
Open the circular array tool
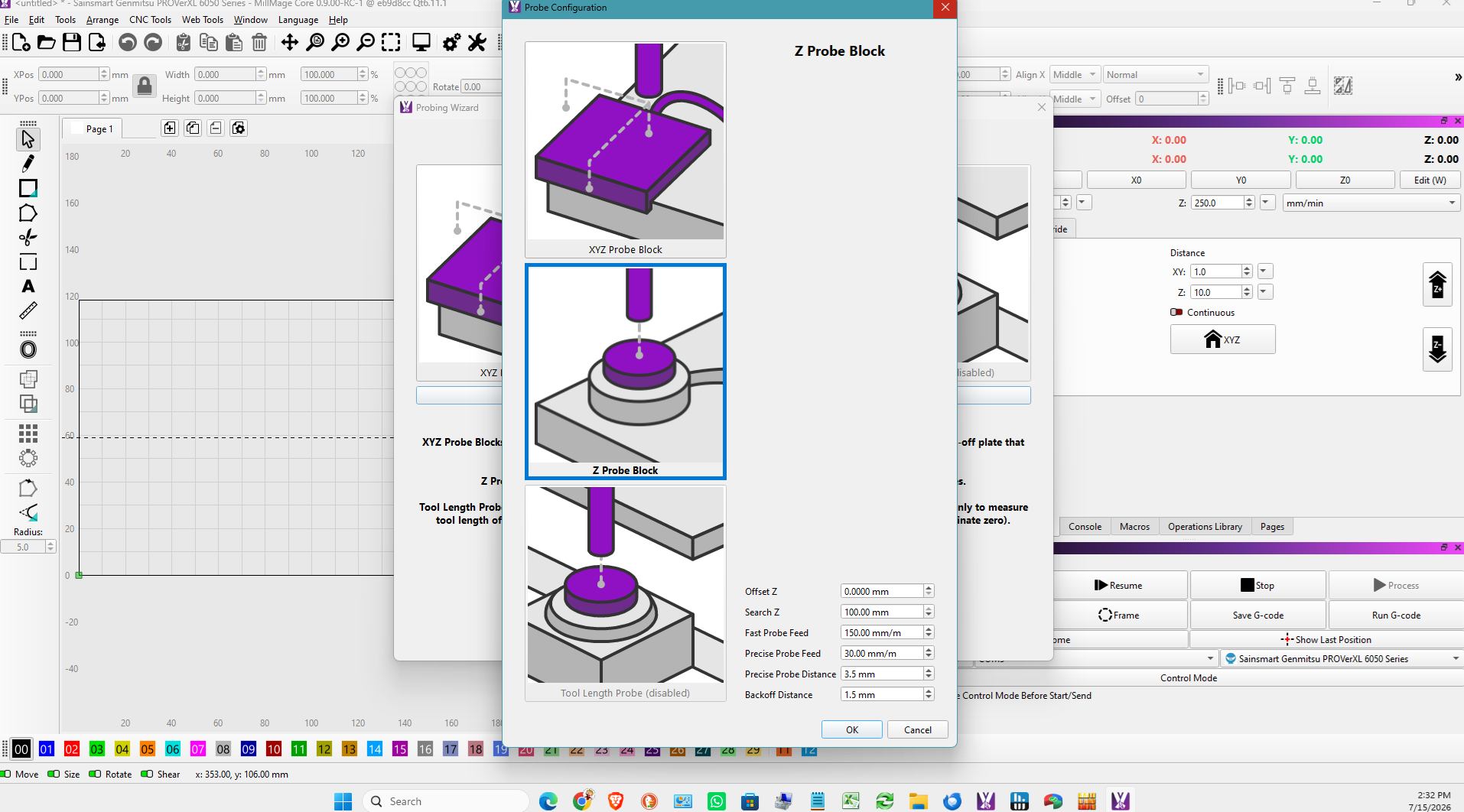tap(28, 459)
